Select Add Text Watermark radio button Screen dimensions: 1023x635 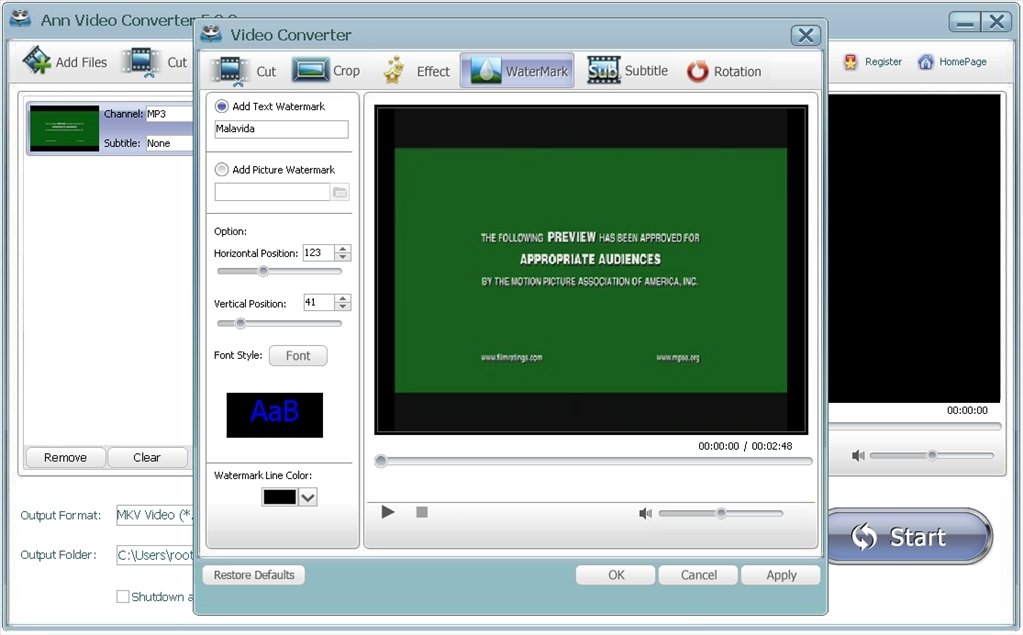point(222,106)
